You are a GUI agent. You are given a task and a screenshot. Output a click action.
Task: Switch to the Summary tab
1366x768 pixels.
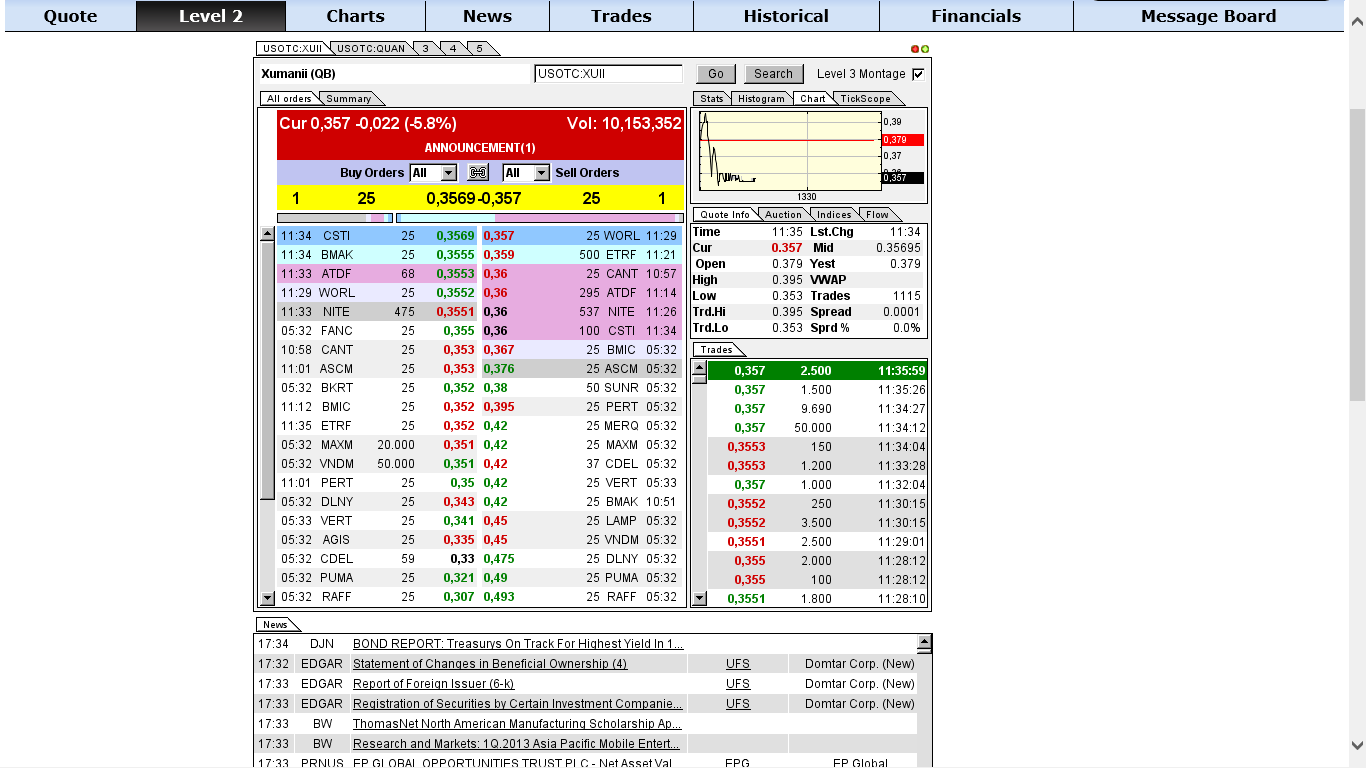tap(349, 99)
